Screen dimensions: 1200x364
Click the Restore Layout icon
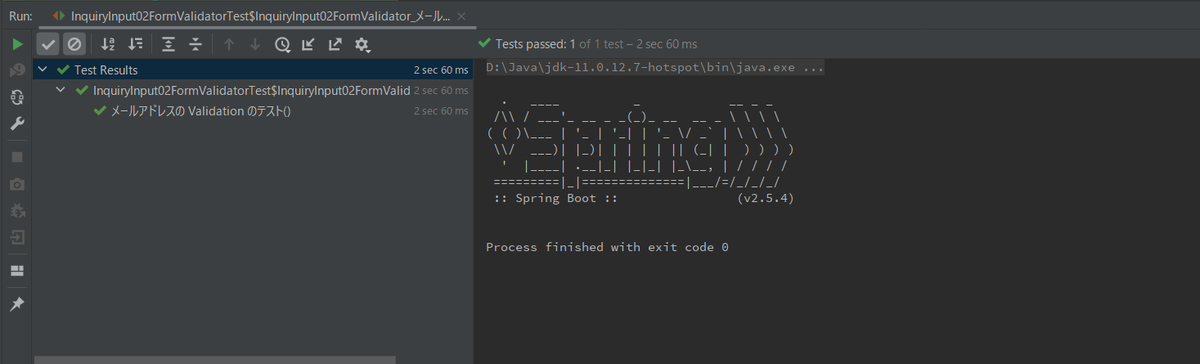17,271
